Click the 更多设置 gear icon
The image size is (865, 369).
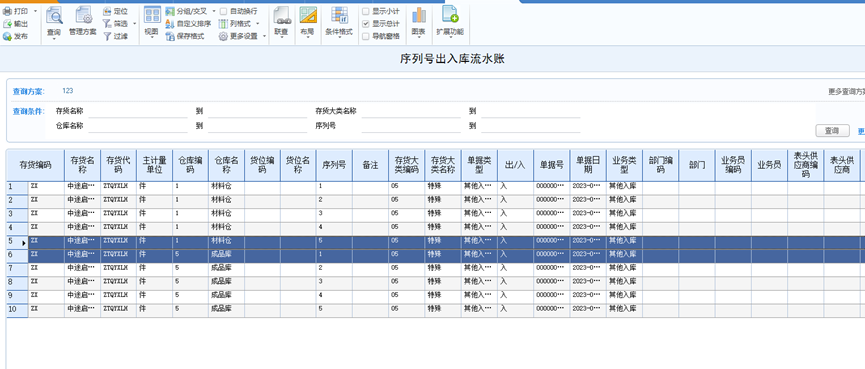tap(223, 36)
